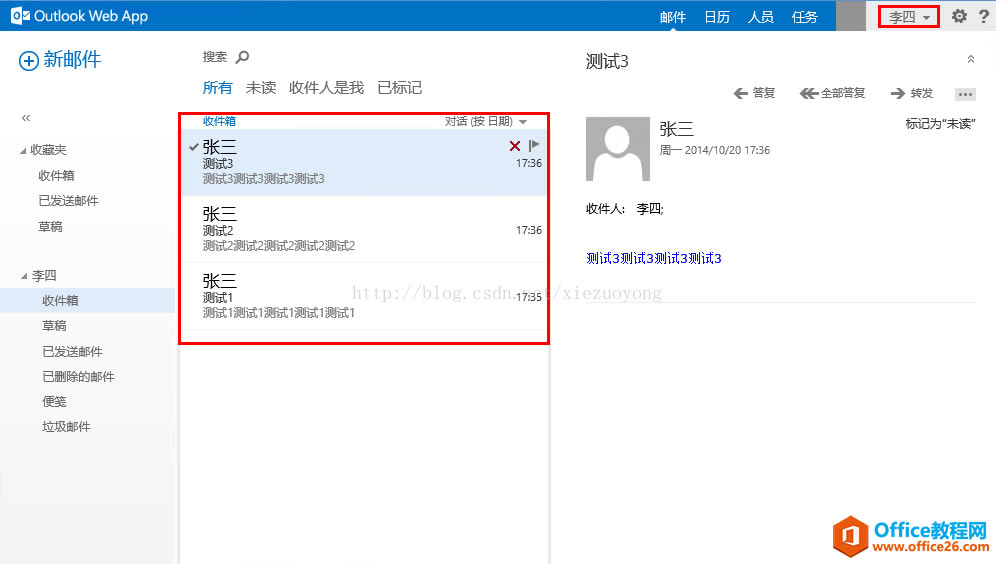Open more actions ellipsis menu
The height and width of the screenshot is (564, 996).
pyautogui.click(x=965, y=94)
